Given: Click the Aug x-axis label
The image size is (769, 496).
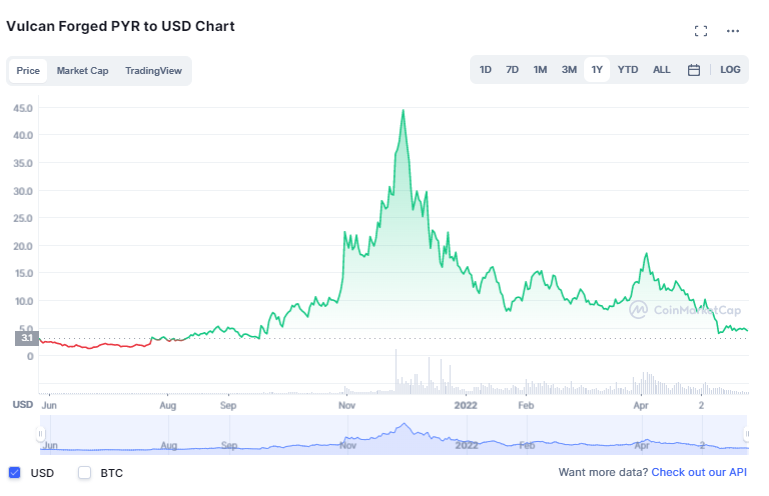Looking at the screenshot, I should click(x=167, y=405).
